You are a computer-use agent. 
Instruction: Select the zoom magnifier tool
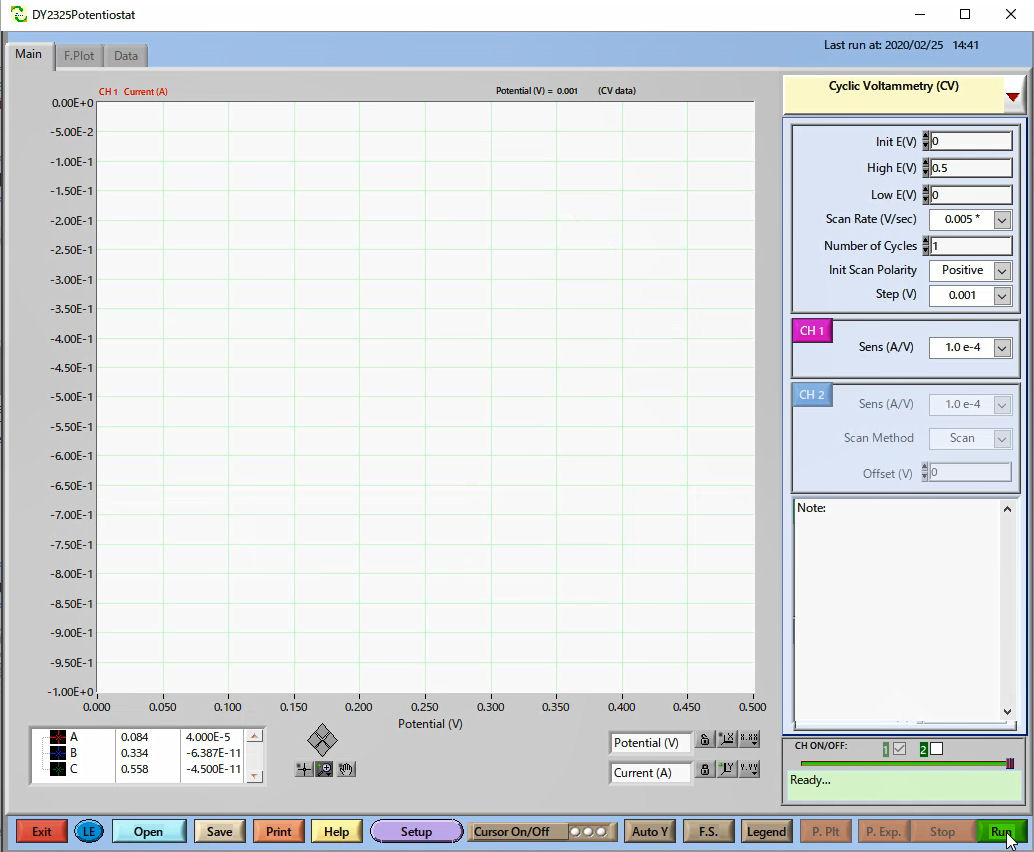(324, 769)
